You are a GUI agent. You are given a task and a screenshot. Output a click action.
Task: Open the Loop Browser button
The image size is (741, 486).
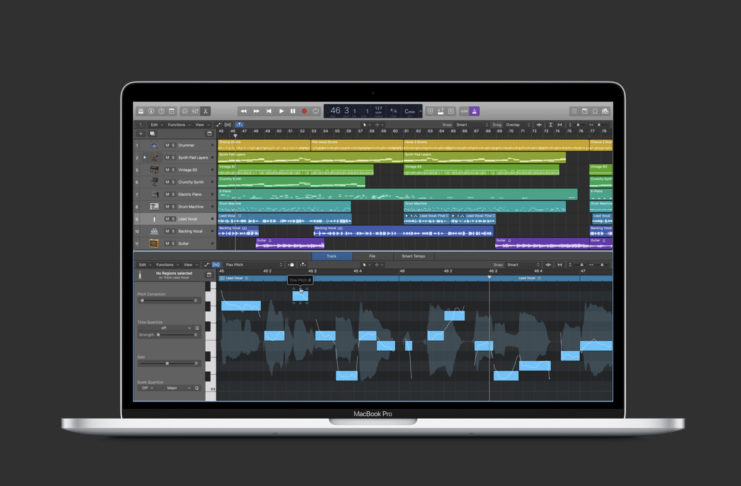pyautogui.click(x=595, y=111)
